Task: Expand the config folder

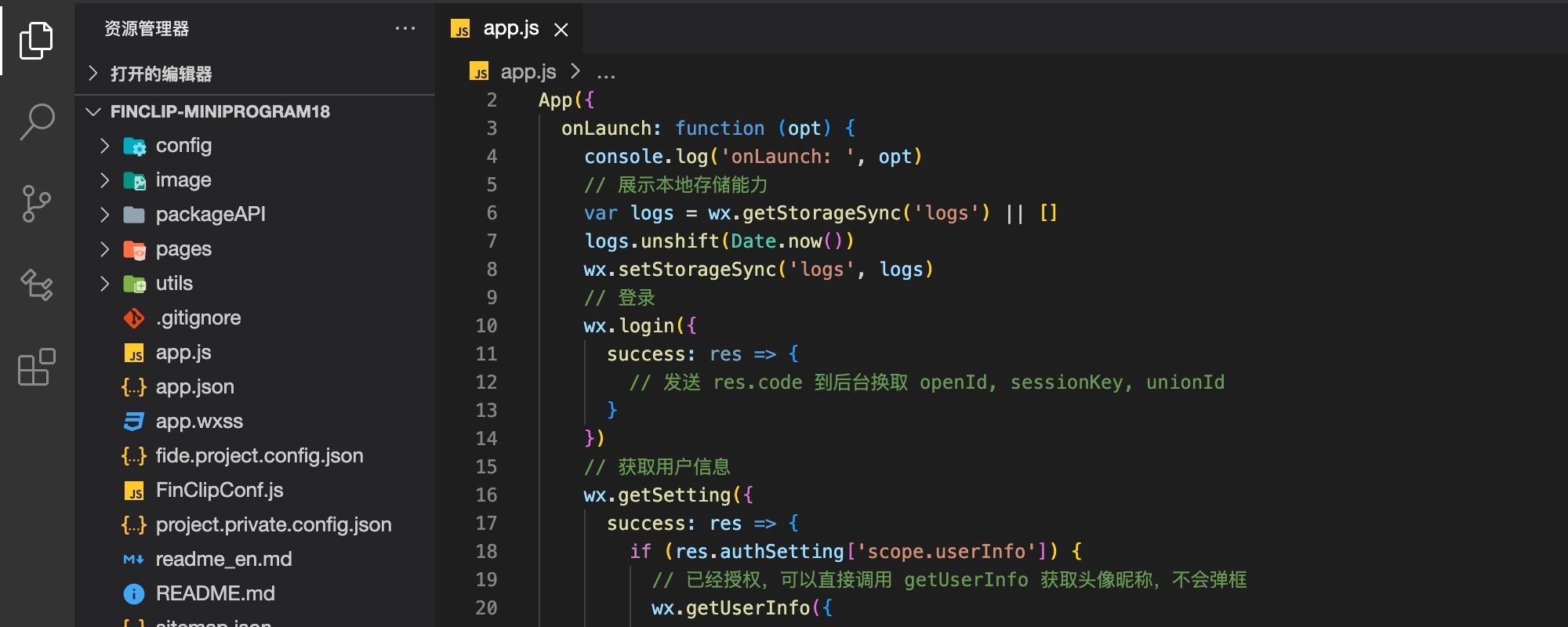Action: (105, 146)
